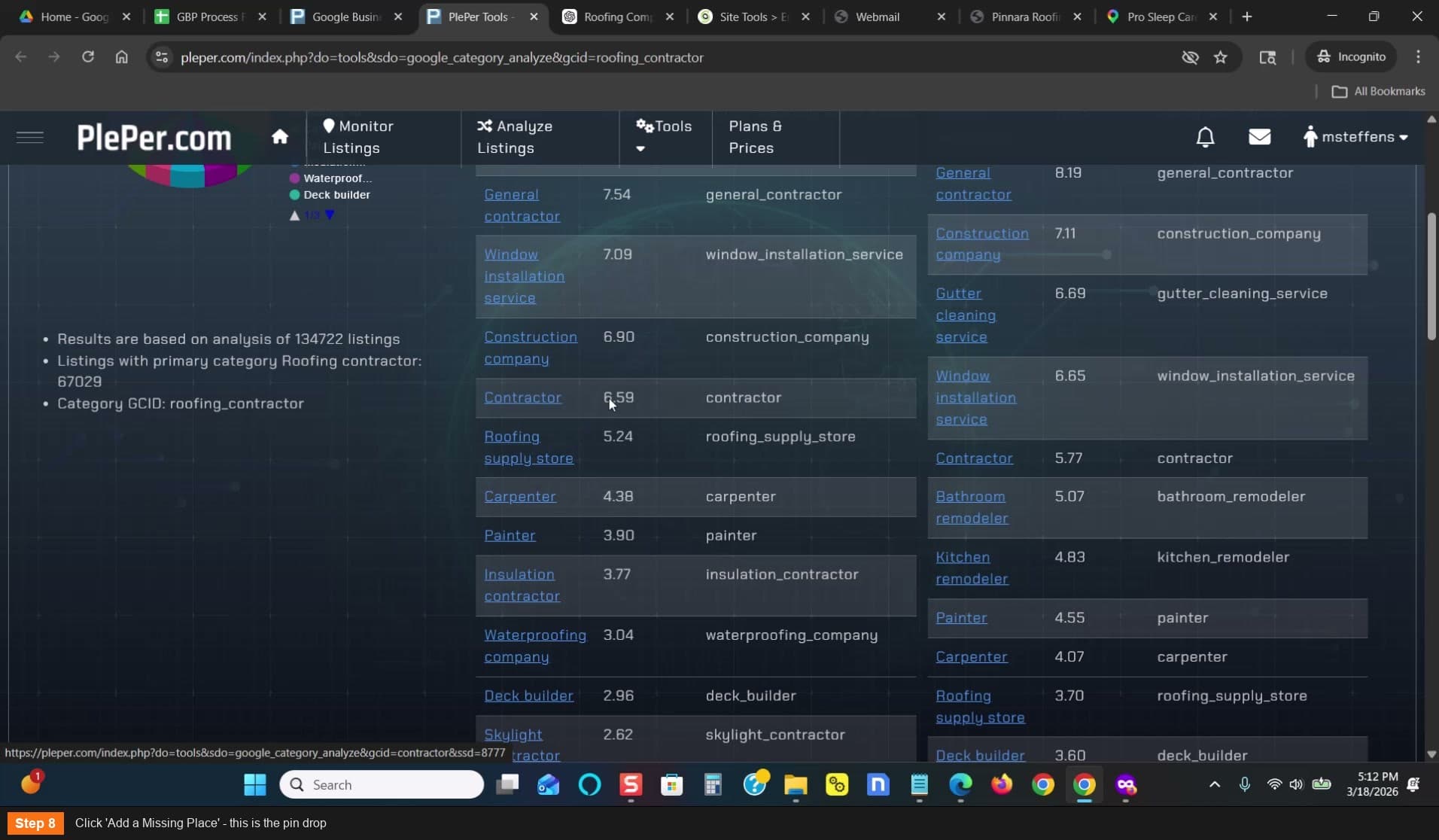Reload the page
This screenshot has width=1439, height=840.
(88, 57)
